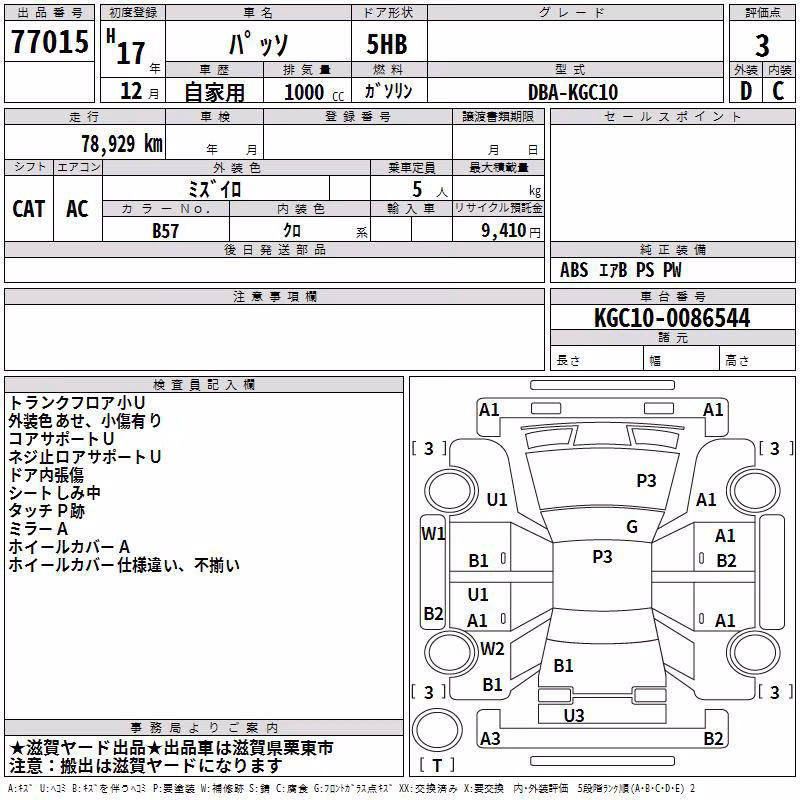Click the color number B57 cell
Image resolution: width=800 pixels, height=800 pixels.
166,230
